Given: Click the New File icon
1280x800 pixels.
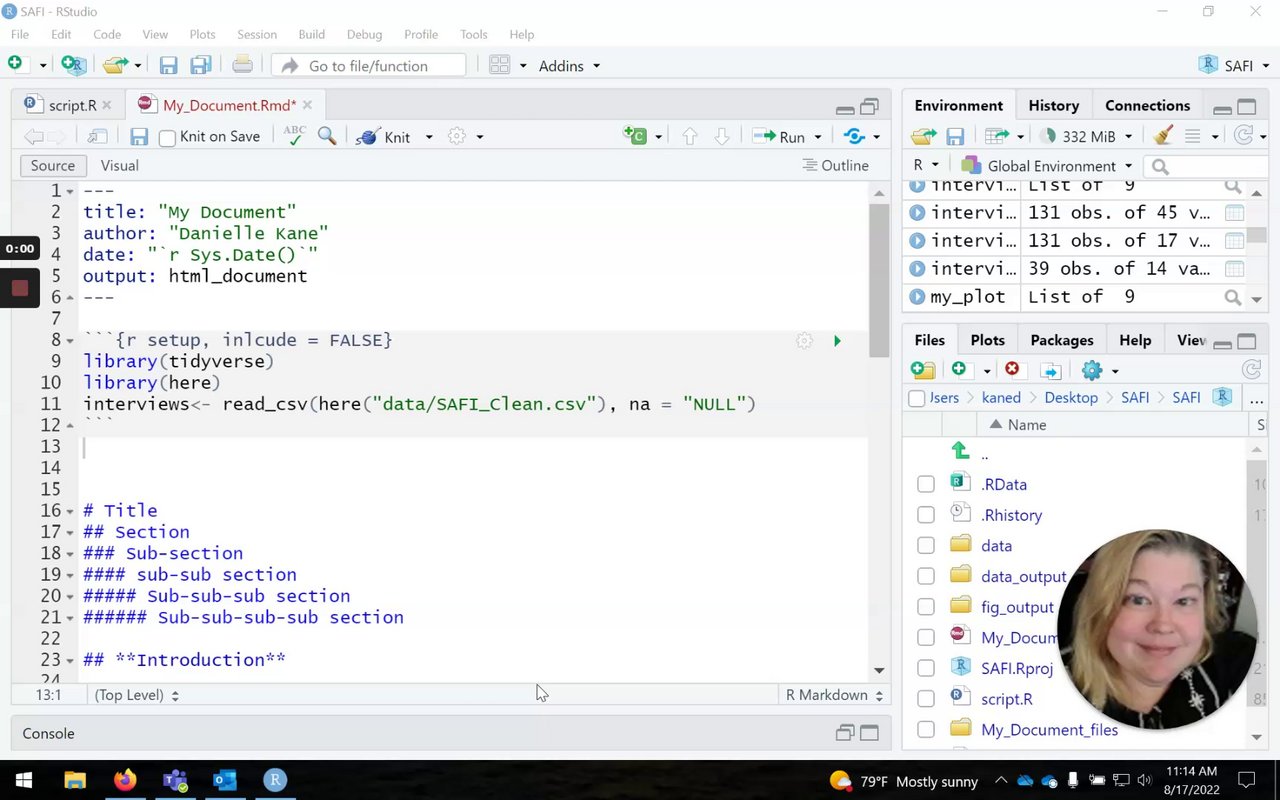Looking at the screenshot, I should pos(15,64).
